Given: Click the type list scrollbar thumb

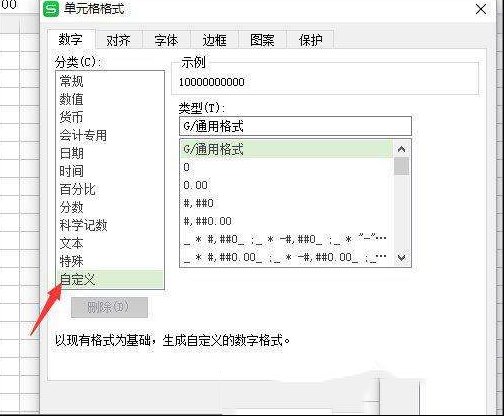Looking at the screenshot, I should tap(401, 166).
